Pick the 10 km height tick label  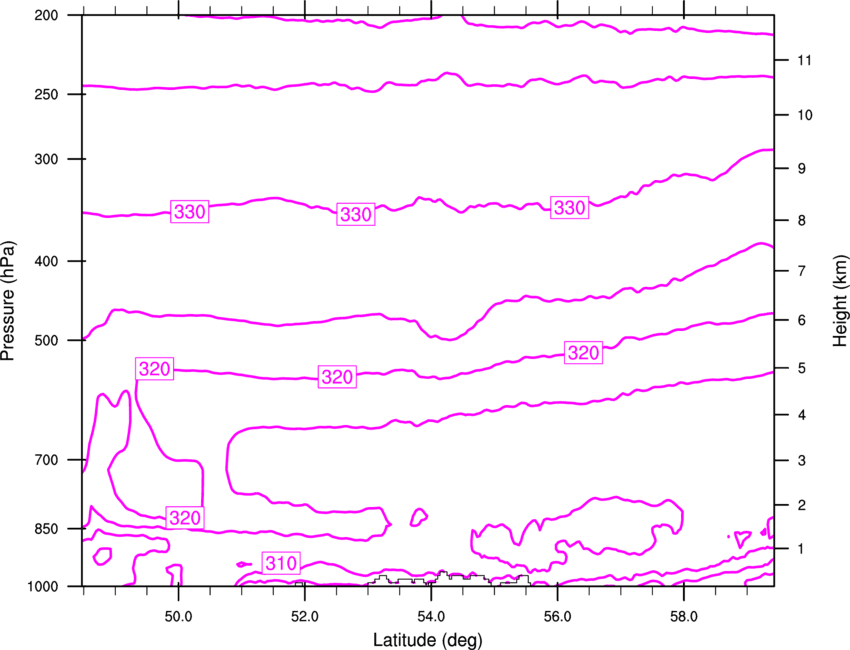pos(804,115)
